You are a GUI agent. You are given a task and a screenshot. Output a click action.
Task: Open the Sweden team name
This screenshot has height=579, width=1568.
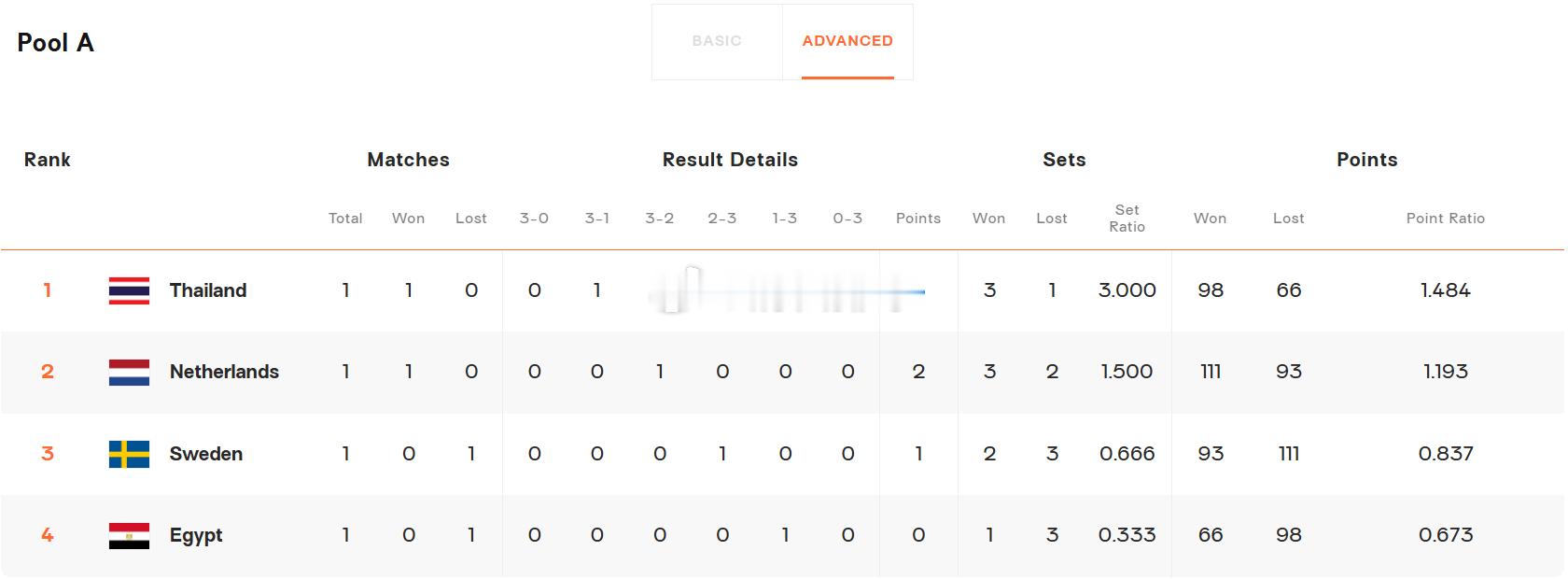206,454
